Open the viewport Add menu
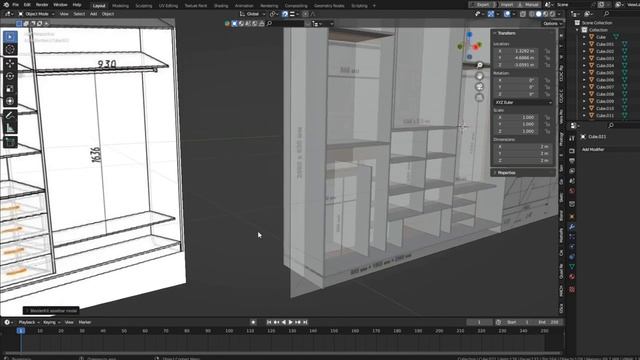The width and height of the screenshot is (640, 360). point(93,14)
